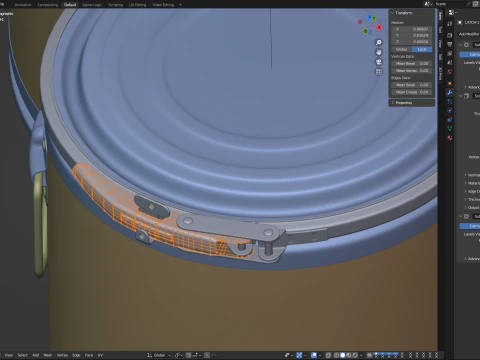Open the Material properties red sphere tab
Screen dimensions: 480x360
[450, 138]
